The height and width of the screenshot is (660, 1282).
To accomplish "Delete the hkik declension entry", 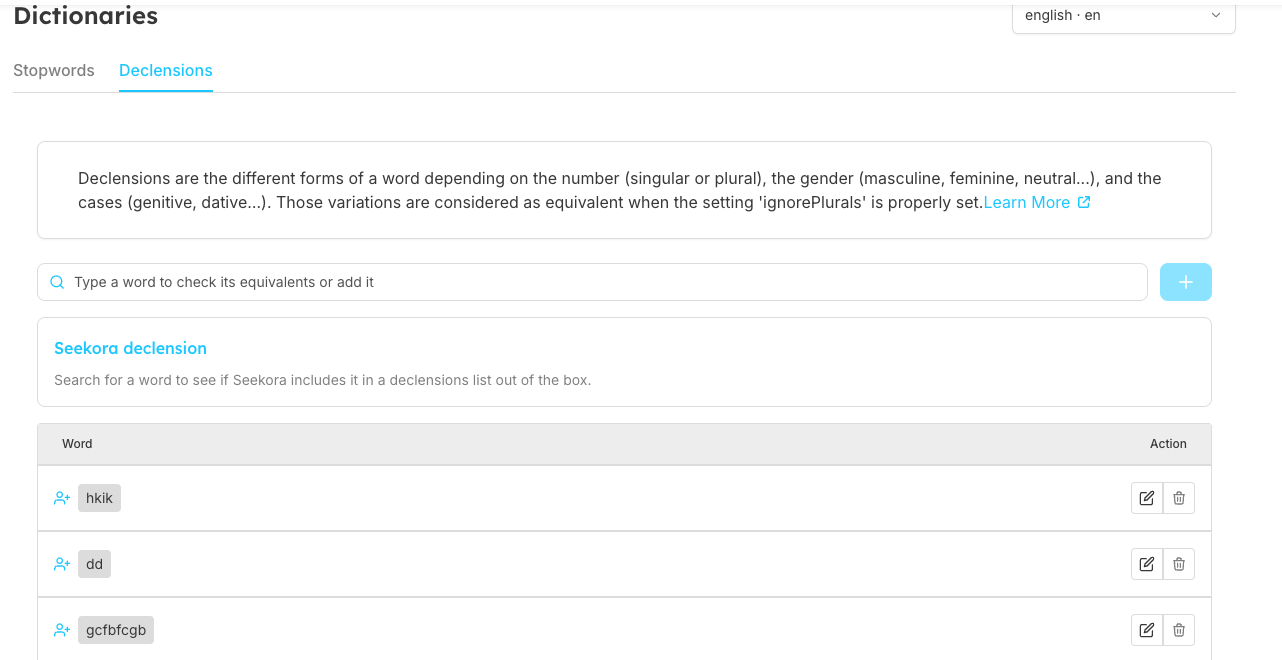I will [x=1179, y=498].
